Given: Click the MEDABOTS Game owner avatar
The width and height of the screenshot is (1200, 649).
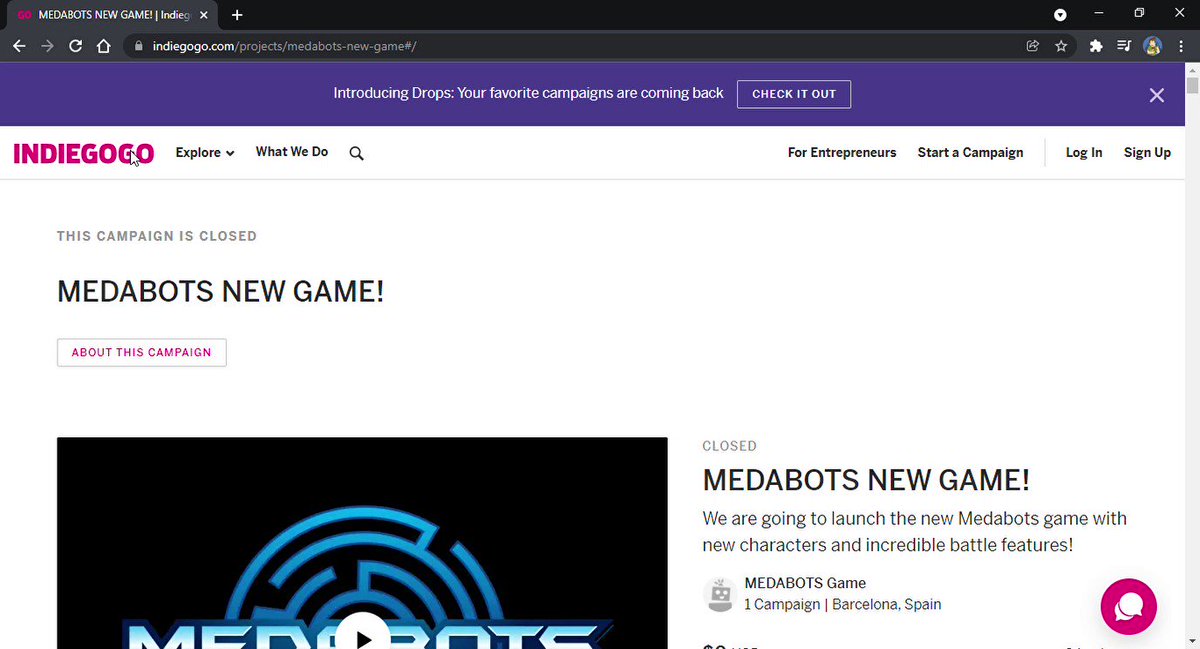Looking at the screenshot, I should pos(720,594).
